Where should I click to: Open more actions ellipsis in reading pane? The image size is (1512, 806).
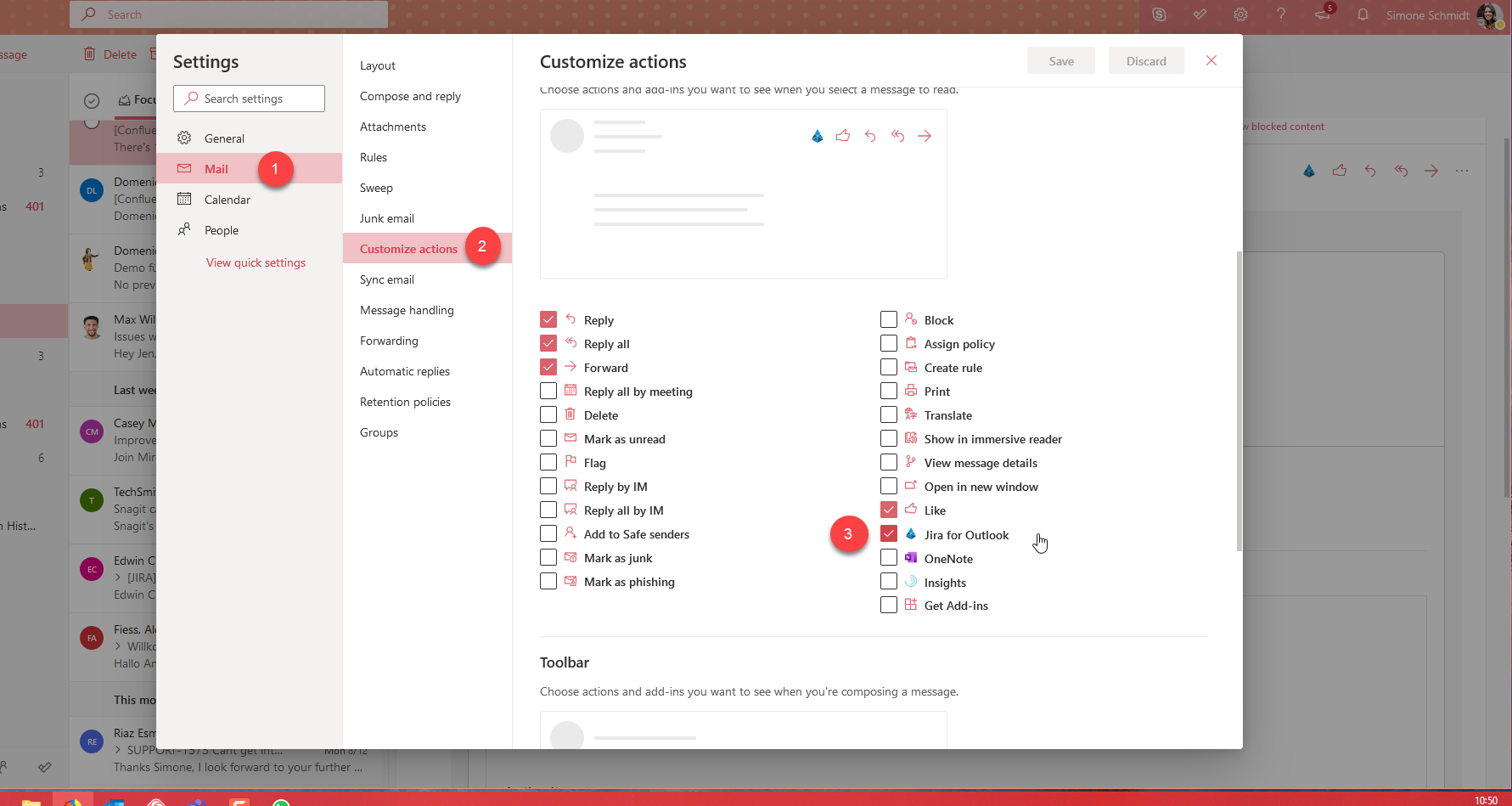pyautogui.click(x=1461, y=171)
